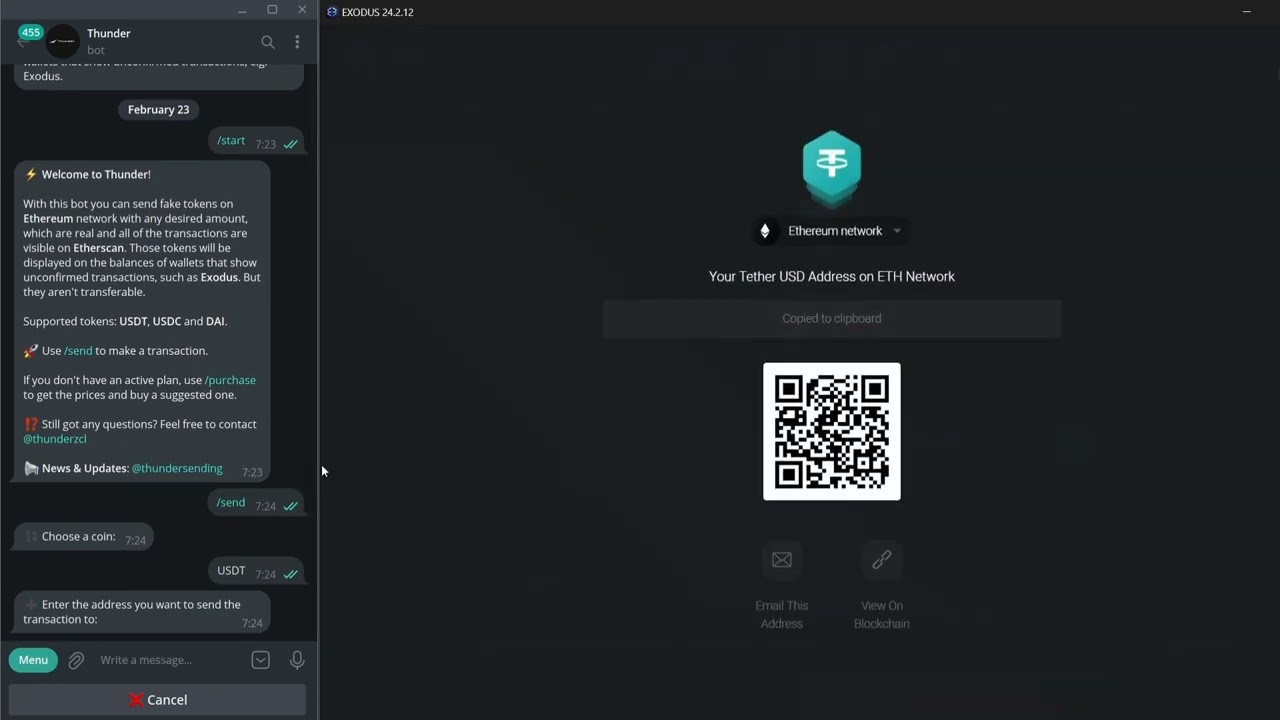Open the three-dot chat options menu
This screenshot has height=720, width=1280.
(x=297, y=42)
